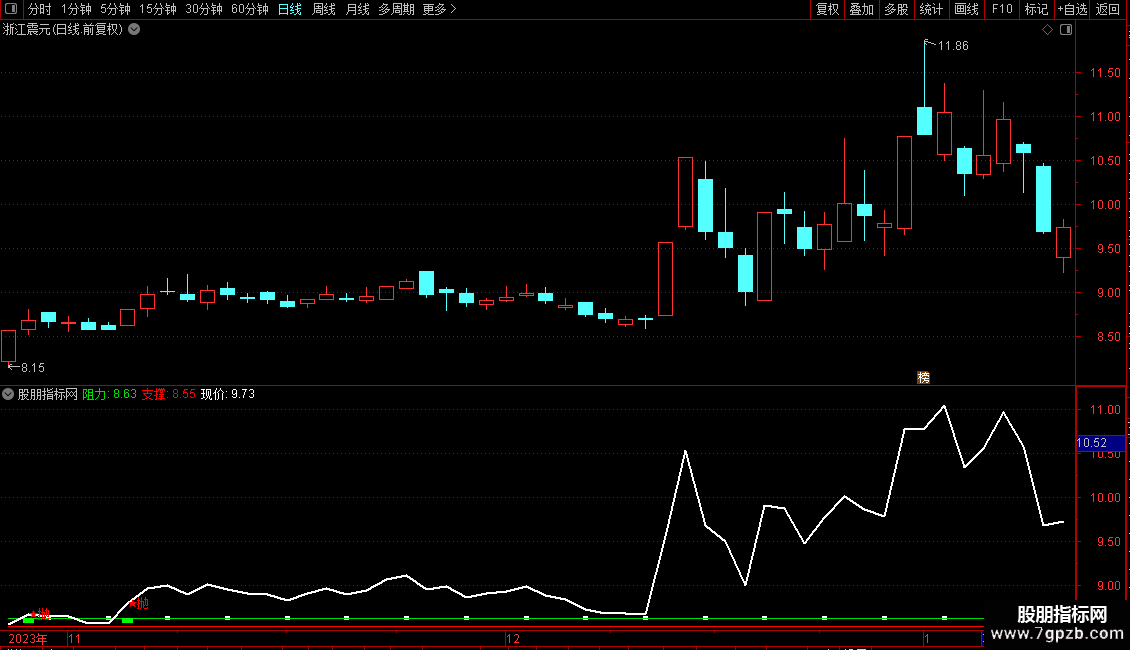Click the 现价: 9.73 current price value
This screenshot has width=1130, height=650.
point(228,394)
